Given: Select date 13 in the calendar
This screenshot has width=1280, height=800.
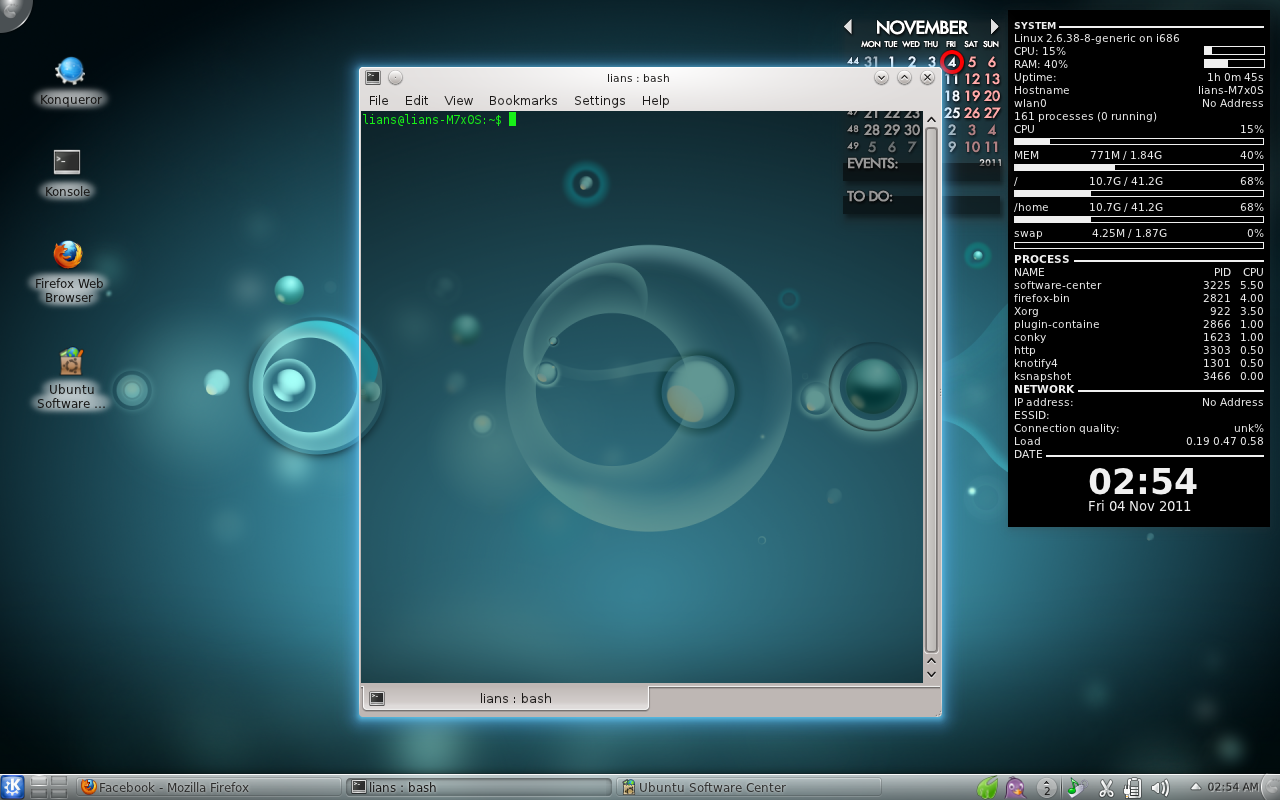Looking at the screenshot, I should coord(992,79).
